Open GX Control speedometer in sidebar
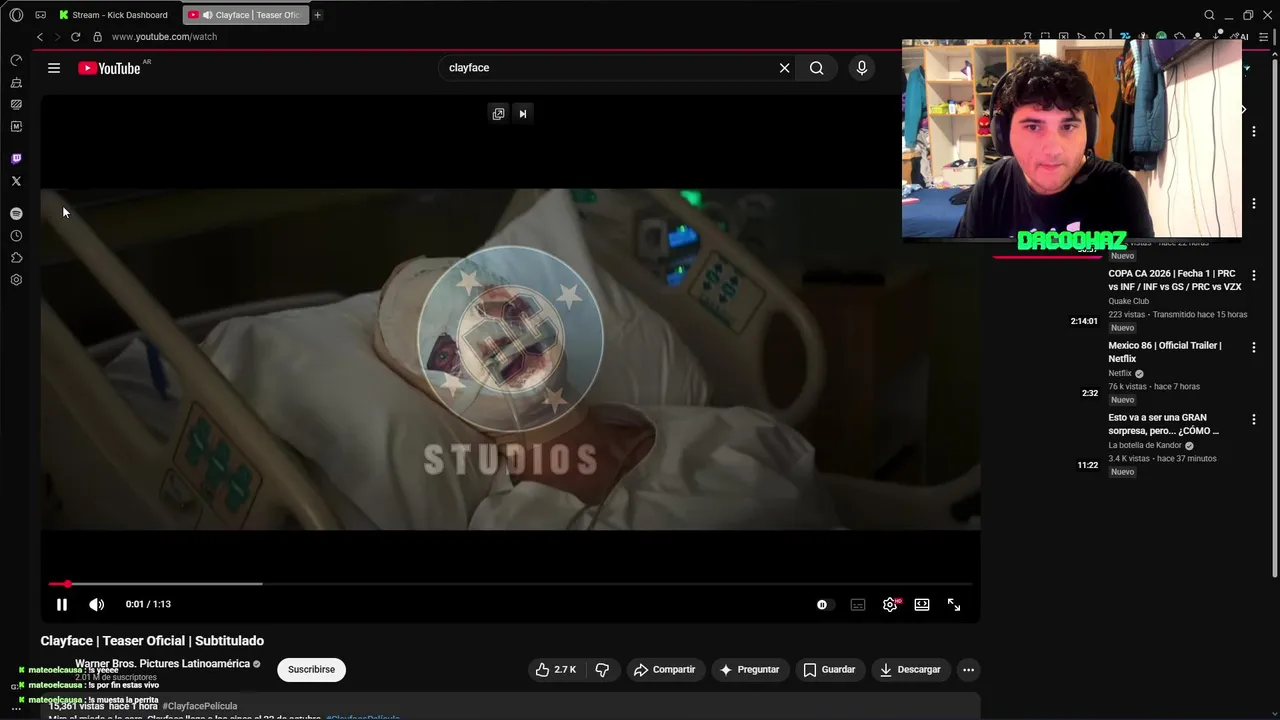Image resolution: width=1280 pixels, height=720 pixels. tap(16, 60)
